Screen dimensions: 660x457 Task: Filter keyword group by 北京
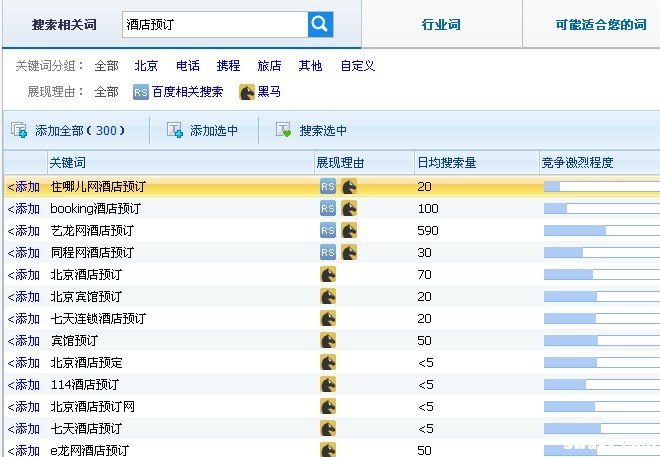coord(146,66)
